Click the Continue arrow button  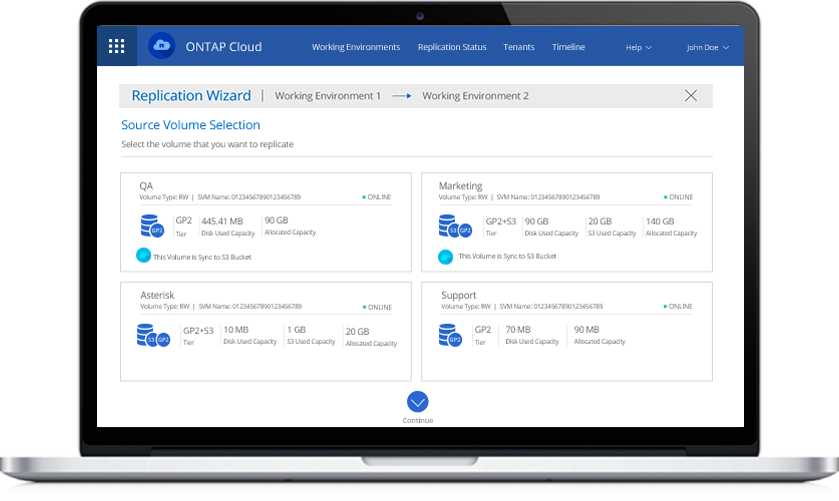[417, 402]
